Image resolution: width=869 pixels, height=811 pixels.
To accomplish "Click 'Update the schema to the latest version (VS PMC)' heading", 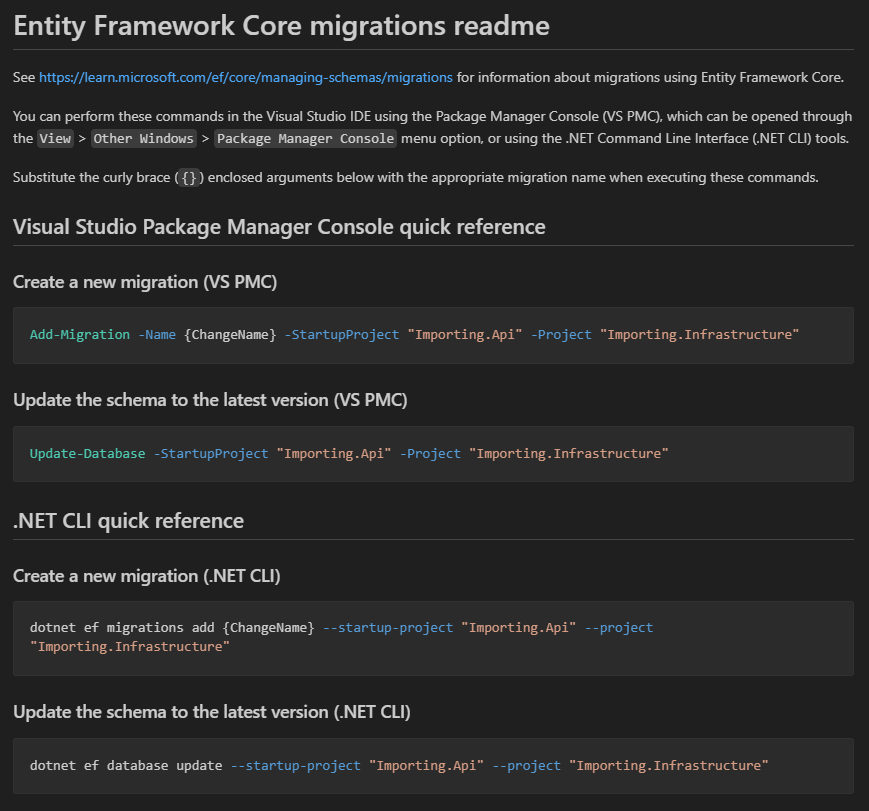I will point(210,400).
